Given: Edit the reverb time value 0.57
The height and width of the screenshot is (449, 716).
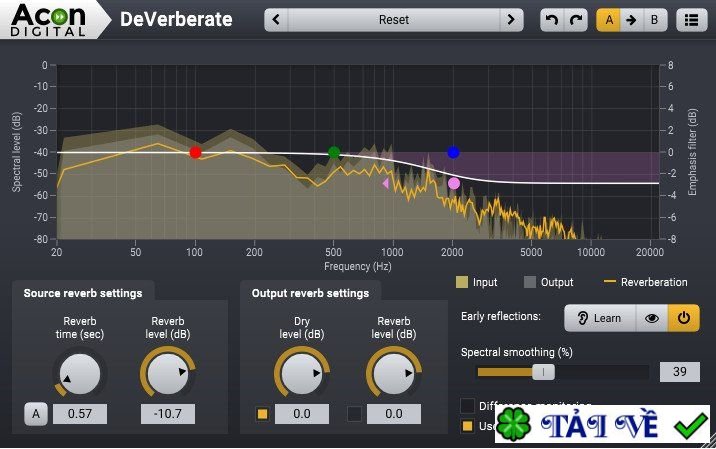Looking at the screenshot, I should [x=80, y=414].
